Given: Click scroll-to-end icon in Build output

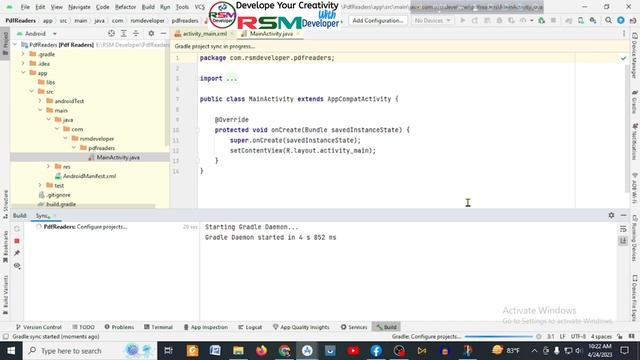Looking at the screenshot, I should click(623, 241).
